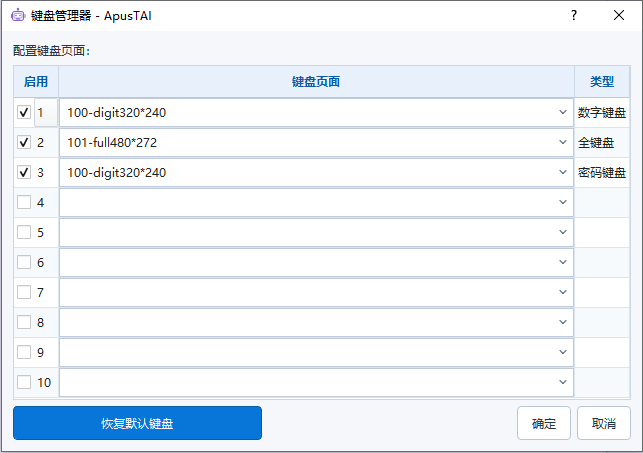Expand the empty dropdown in row 10

tap(316, 382)
